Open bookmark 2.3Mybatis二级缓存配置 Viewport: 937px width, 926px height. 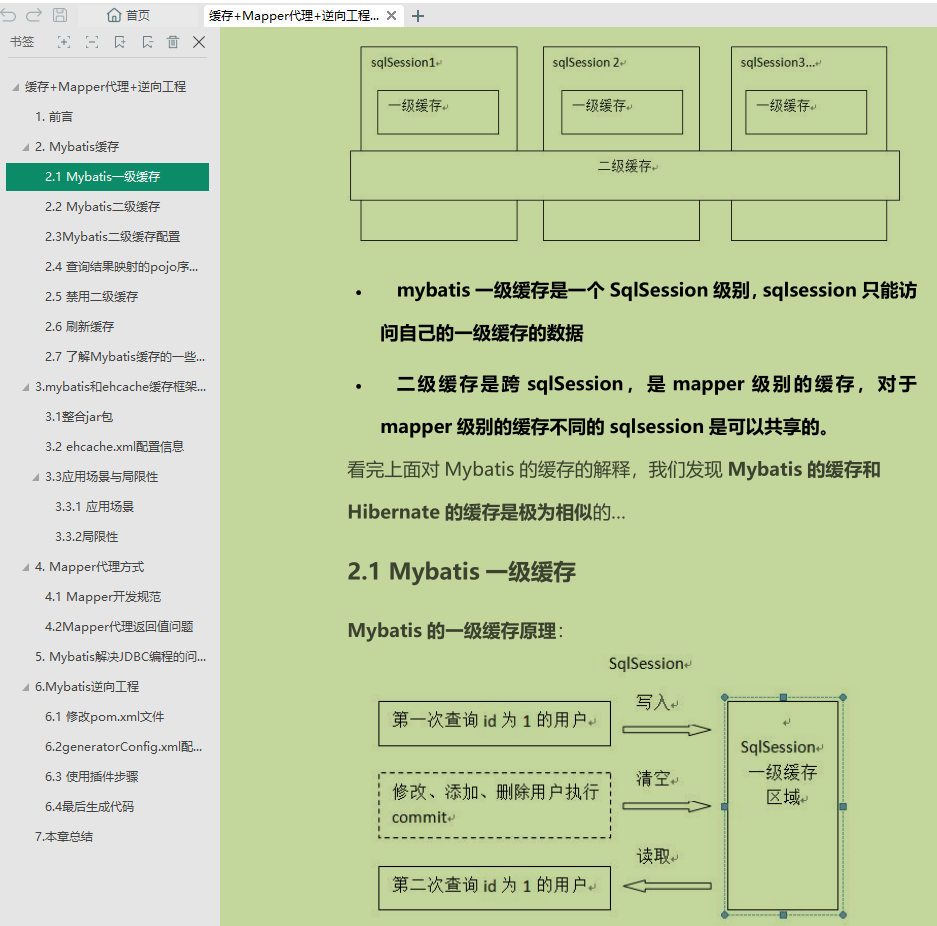[112, 237]
